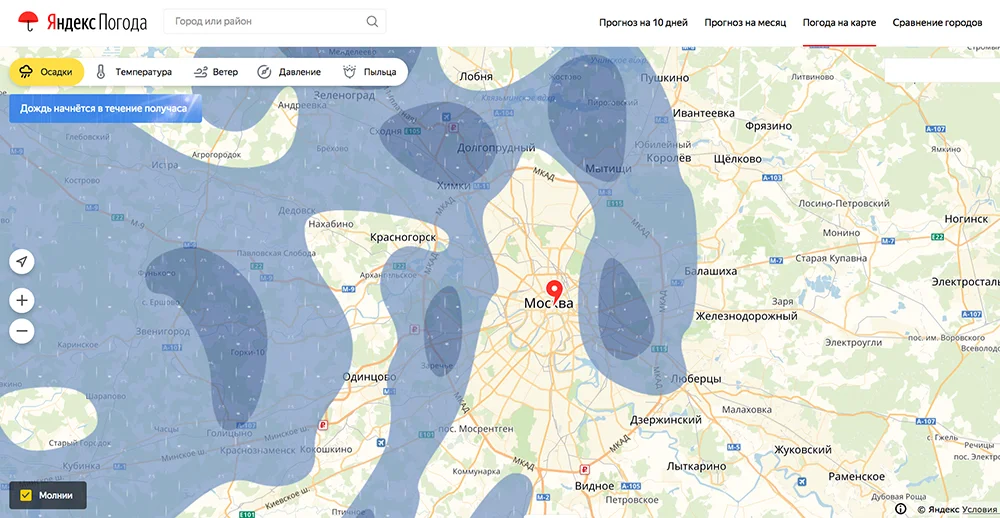1000x518 pixels.
Task: Click the city label Электросталь
Action: pos(966,281)
